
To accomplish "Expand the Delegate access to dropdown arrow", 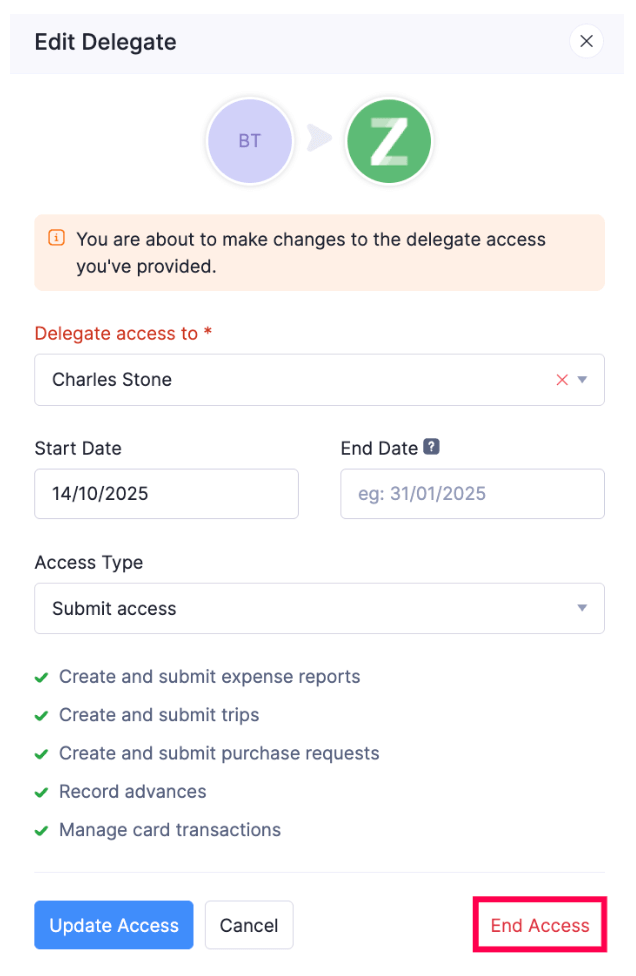I will click(583, 380).
